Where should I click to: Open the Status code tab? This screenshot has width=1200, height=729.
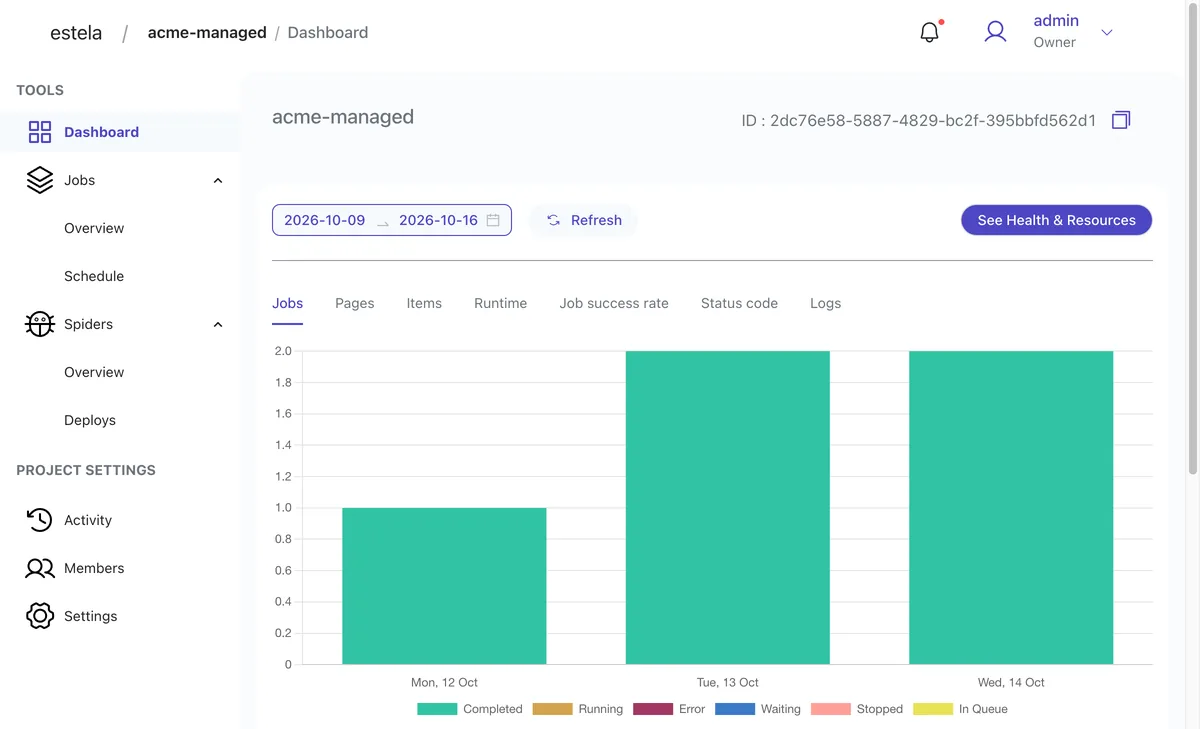point(739,303)
